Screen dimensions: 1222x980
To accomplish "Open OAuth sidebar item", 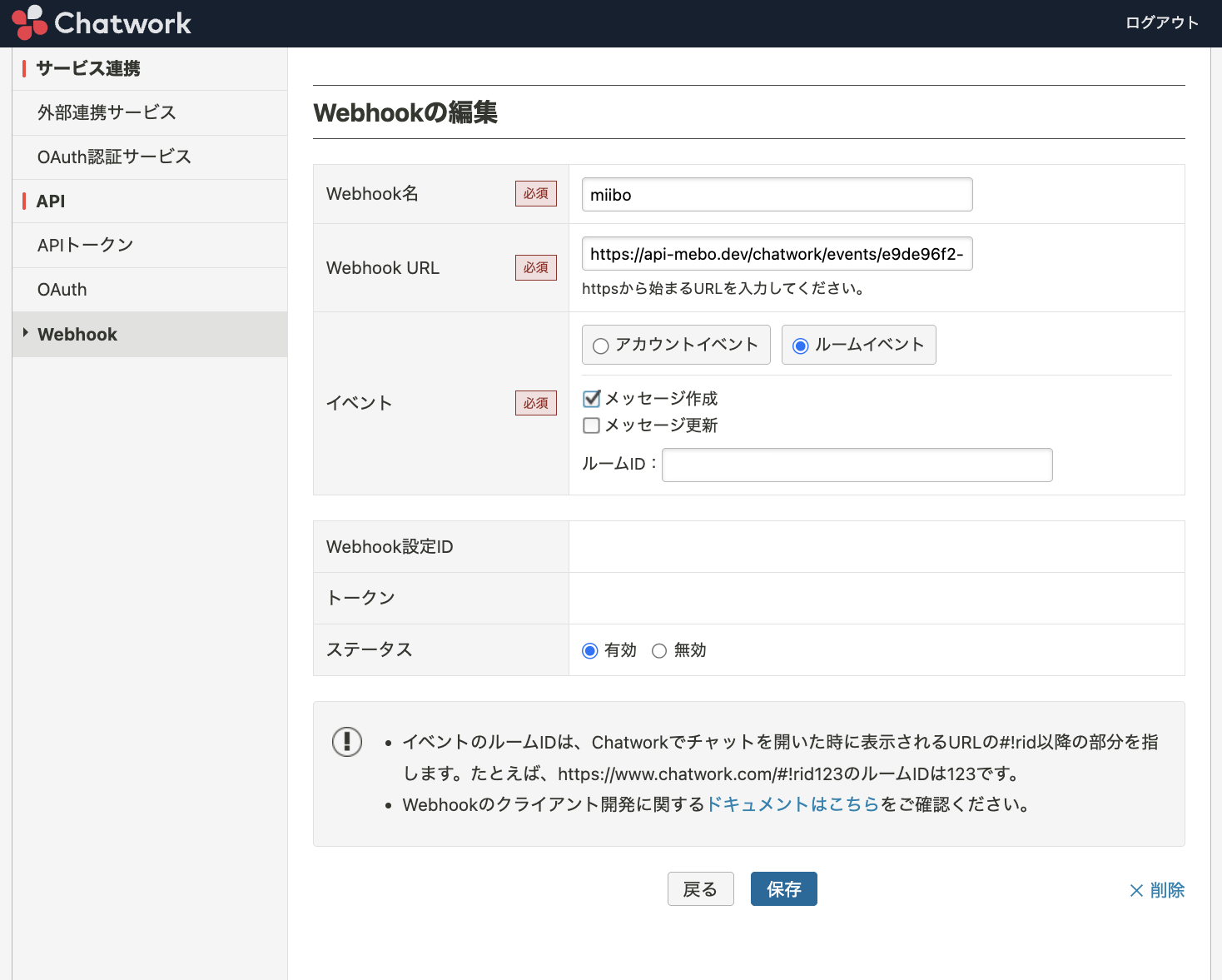I will 150,290.
